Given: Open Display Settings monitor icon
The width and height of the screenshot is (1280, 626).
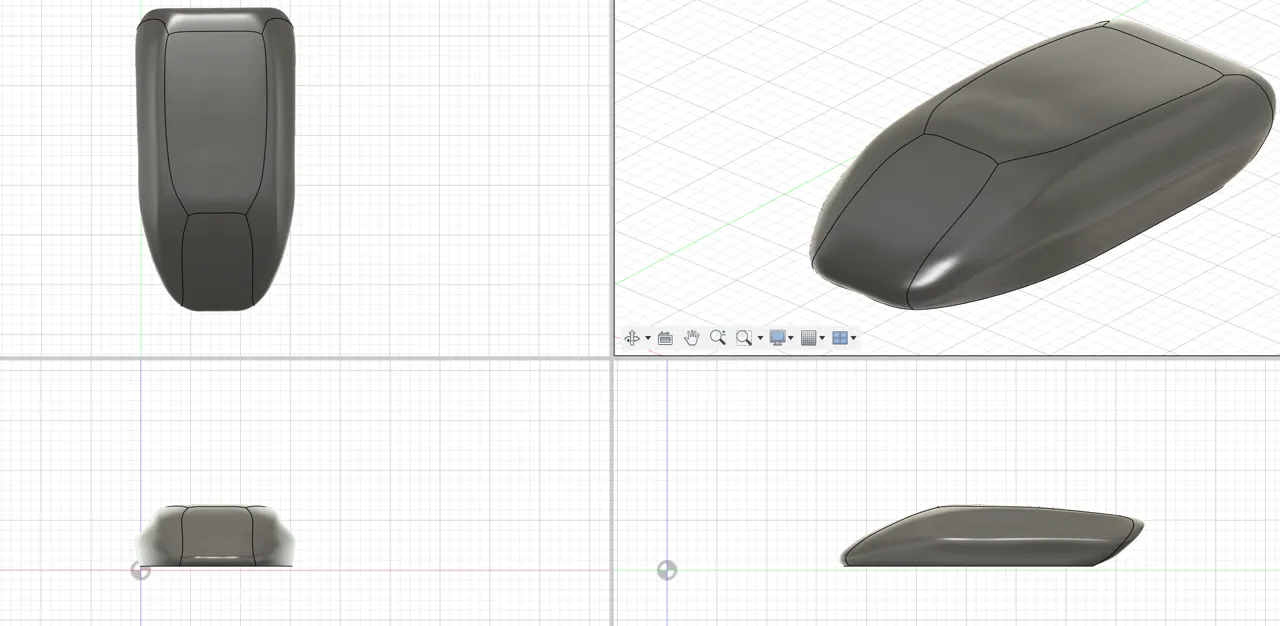Looking at the screenshot, I should tap(777, 338).
